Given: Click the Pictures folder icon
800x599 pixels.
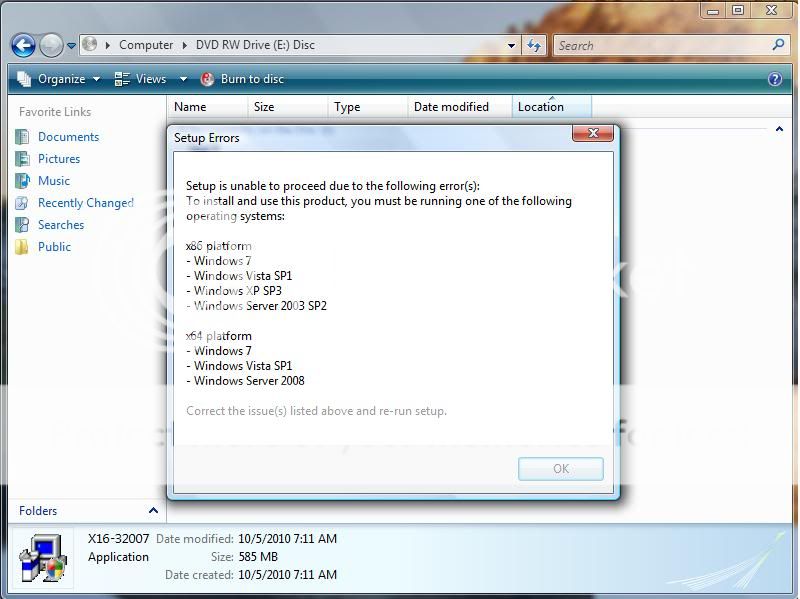Looking at the screenshot, I should click(22, 159).
